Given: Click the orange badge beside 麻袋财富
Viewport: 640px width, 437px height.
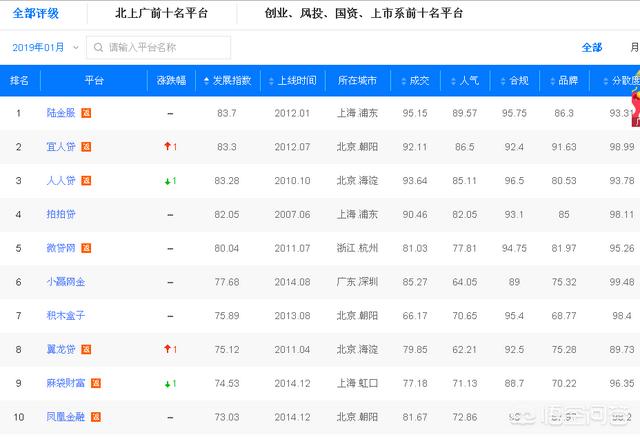Looking at the screenshot, I should (x=97, y=383).
